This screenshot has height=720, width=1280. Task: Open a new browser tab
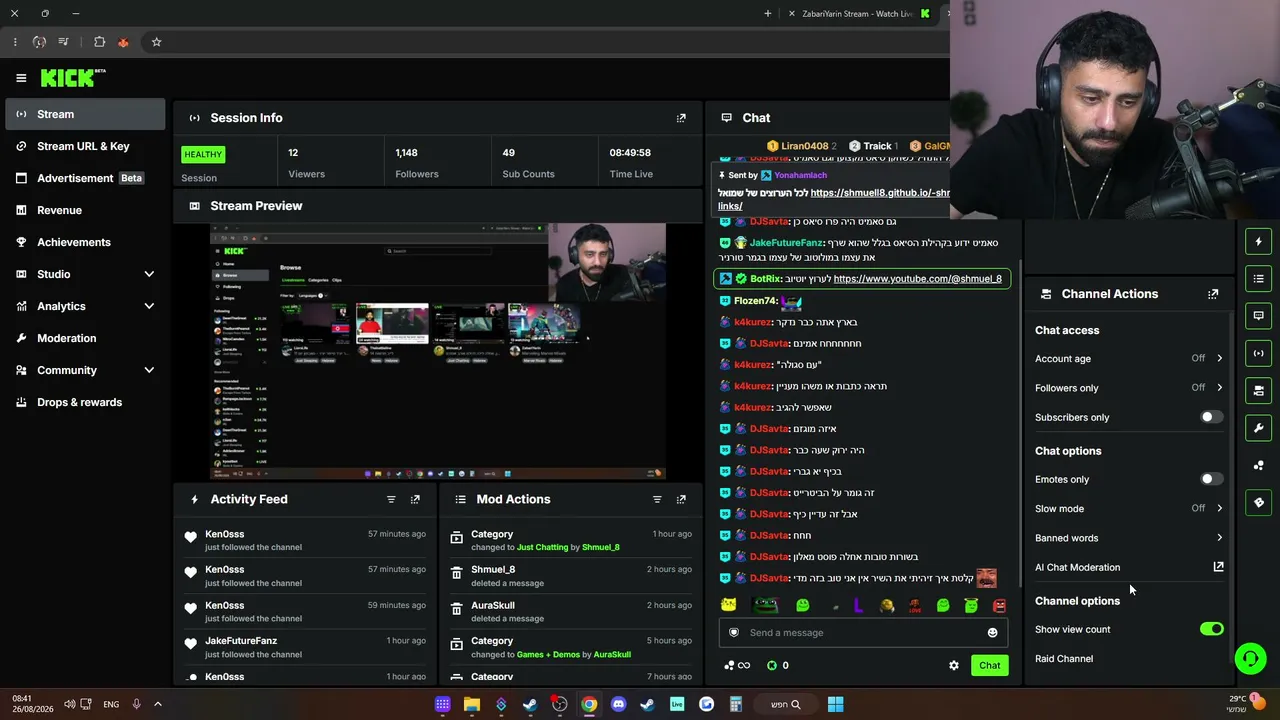click(768, 14)
